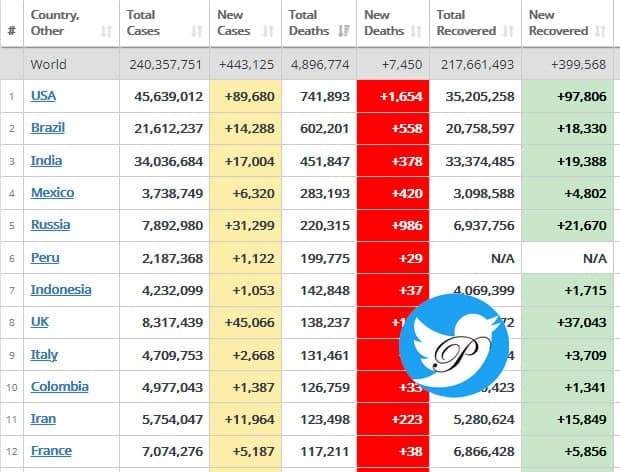Select the India link
The height and width of the screenshot is (472, 620).
44,160
